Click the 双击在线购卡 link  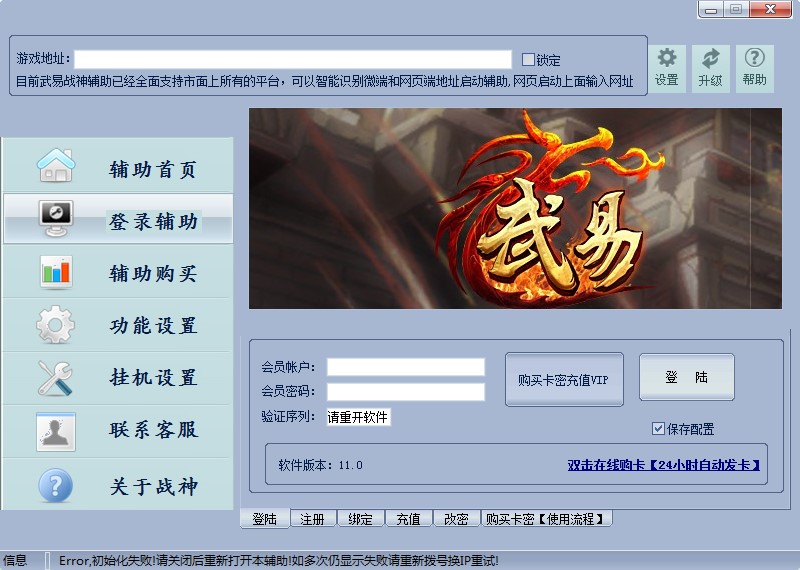click(664, 465)
